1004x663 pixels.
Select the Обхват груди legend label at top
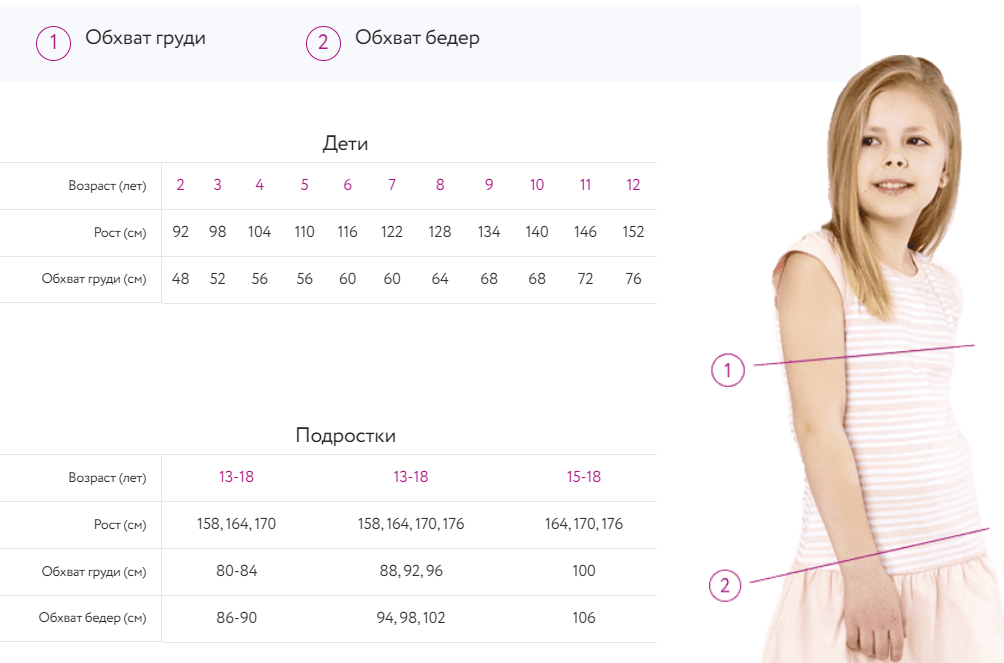coord(145,38)
